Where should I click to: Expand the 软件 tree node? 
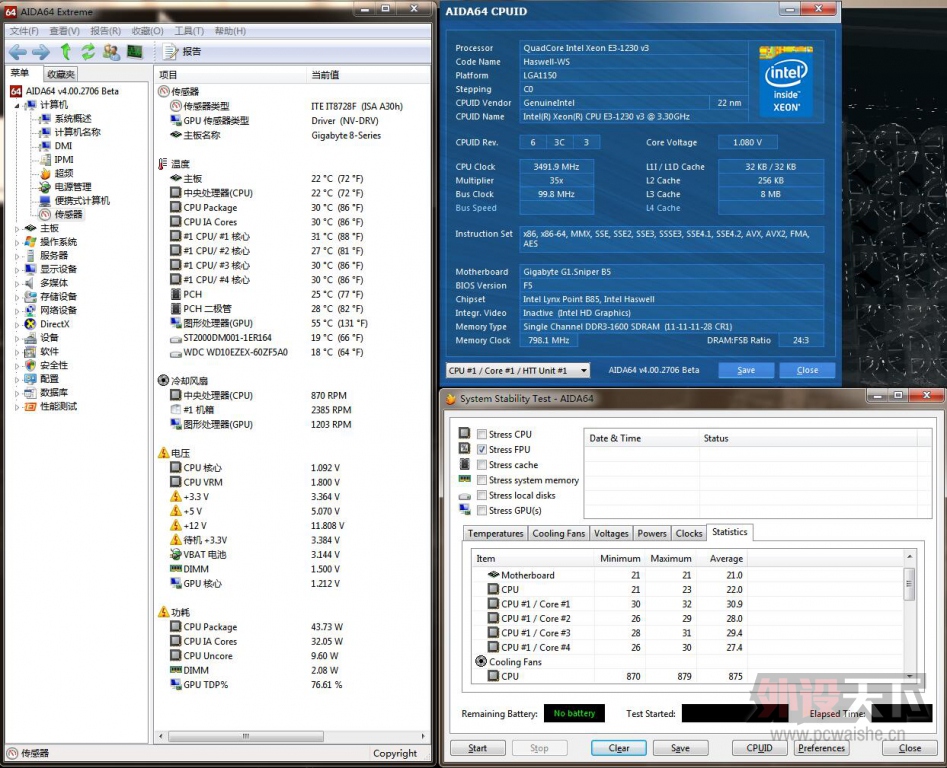(x=17, y=351)
